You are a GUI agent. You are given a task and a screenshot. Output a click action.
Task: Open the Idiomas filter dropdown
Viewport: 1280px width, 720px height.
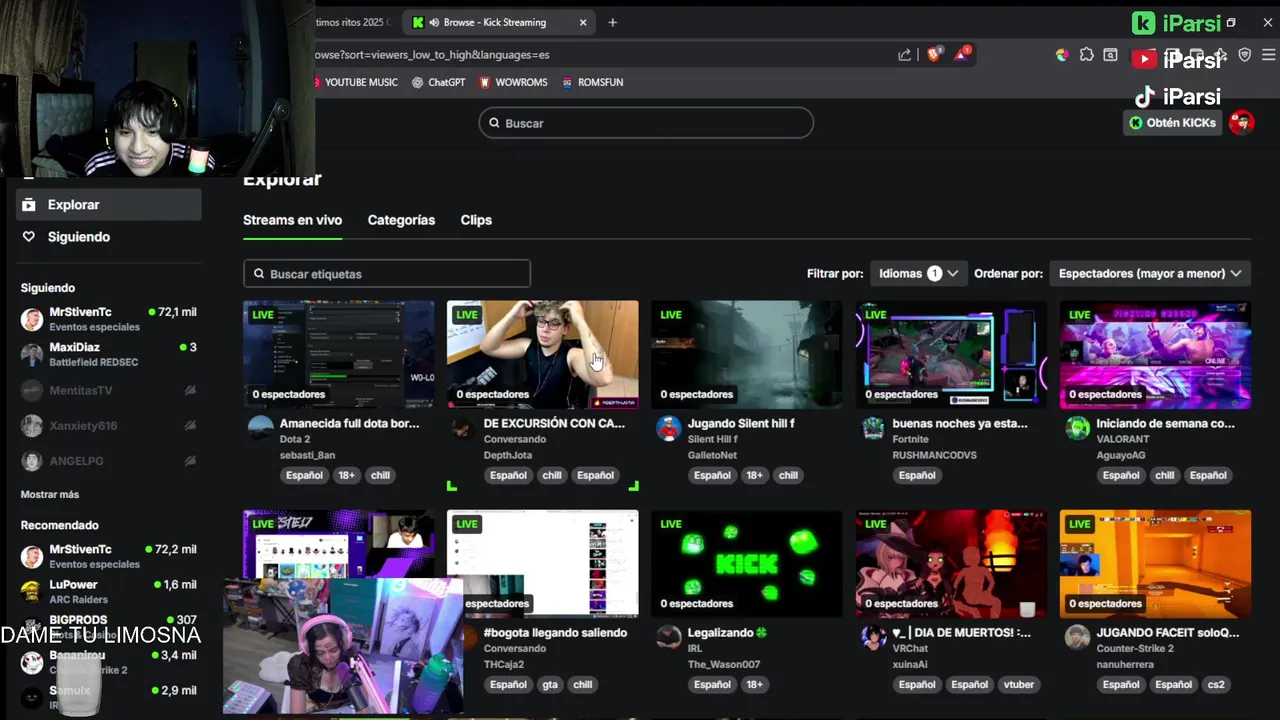point(918,273)
